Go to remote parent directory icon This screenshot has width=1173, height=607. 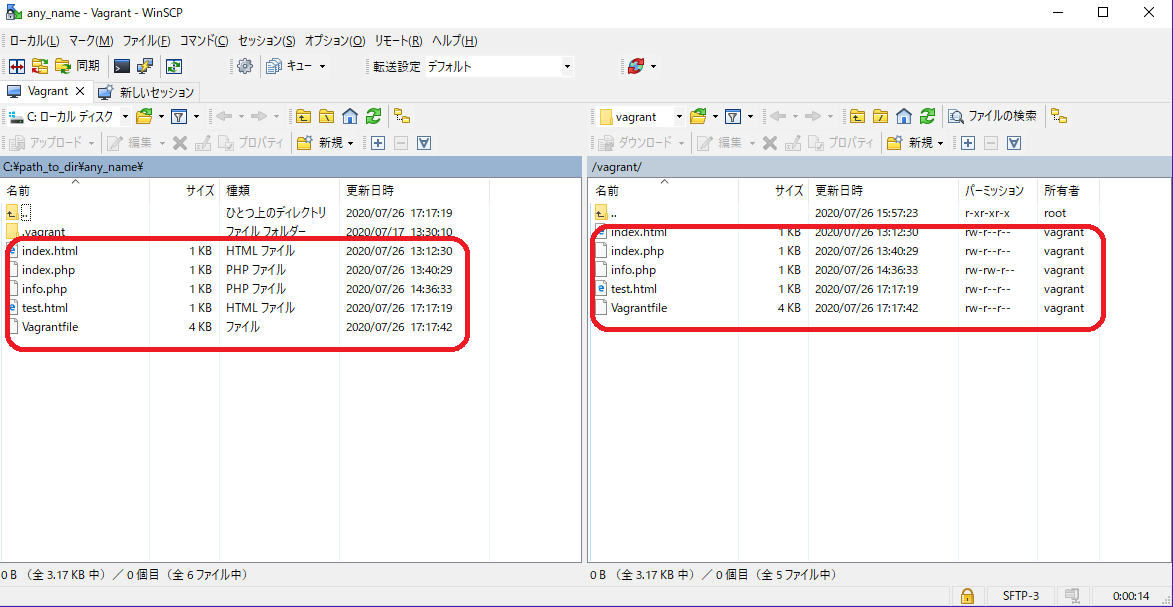[x=857, y=116]
